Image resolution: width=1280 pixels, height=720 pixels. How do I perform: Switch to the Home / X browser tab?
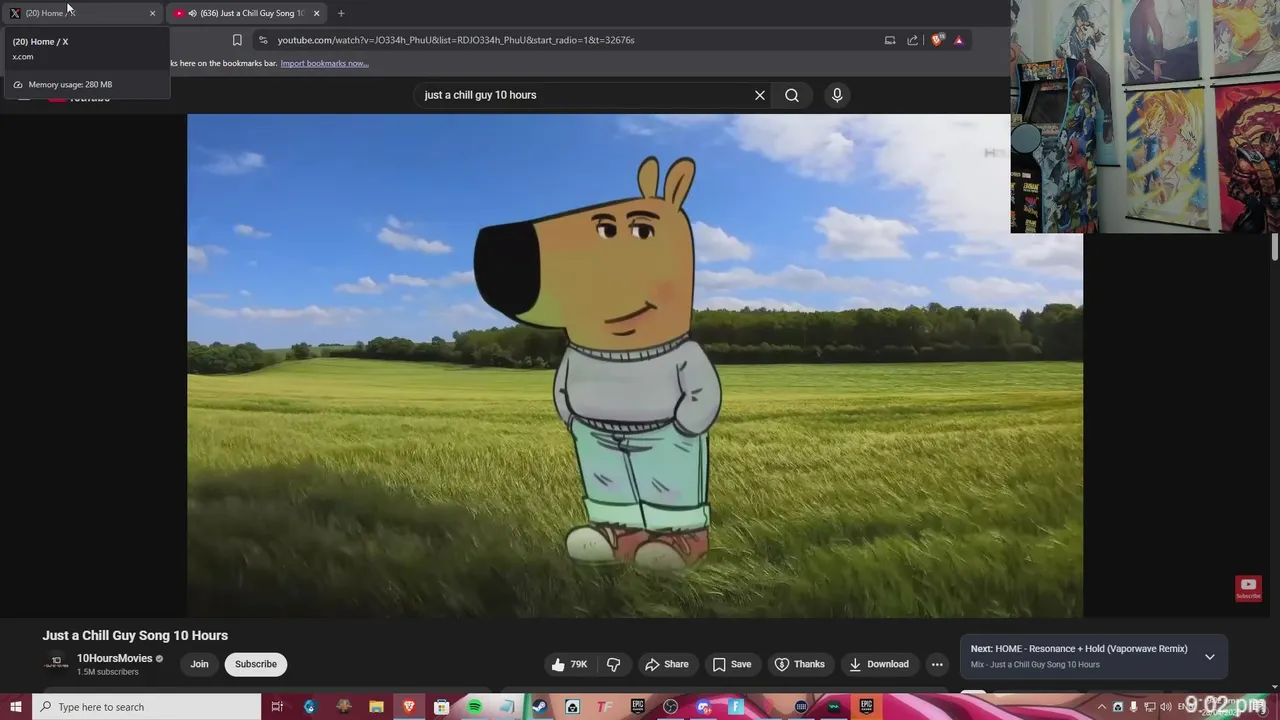(80, 13)
